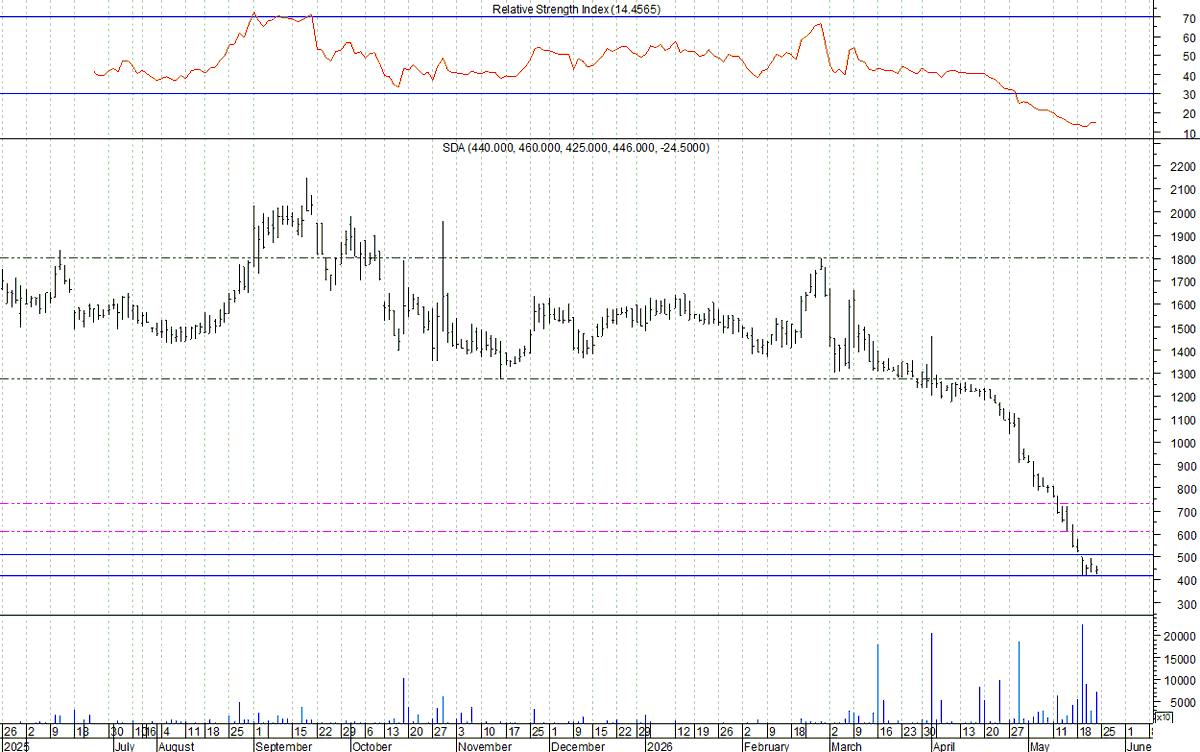Click the 400 price axis label
The image size is (1200, 752).
pos(1185,582)
